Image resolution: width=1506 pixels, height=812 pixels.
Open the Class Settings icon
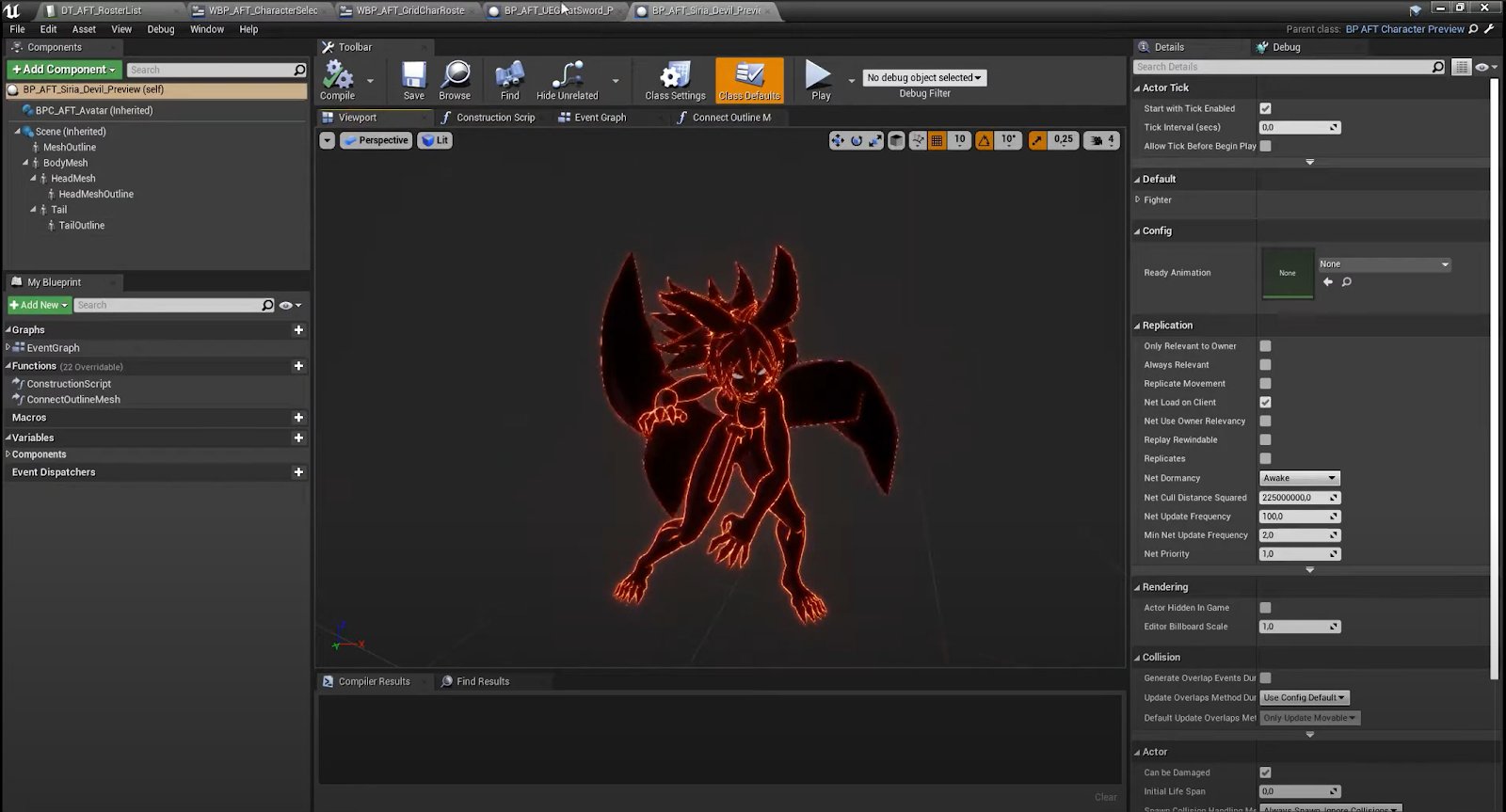(x=675, y=80)
